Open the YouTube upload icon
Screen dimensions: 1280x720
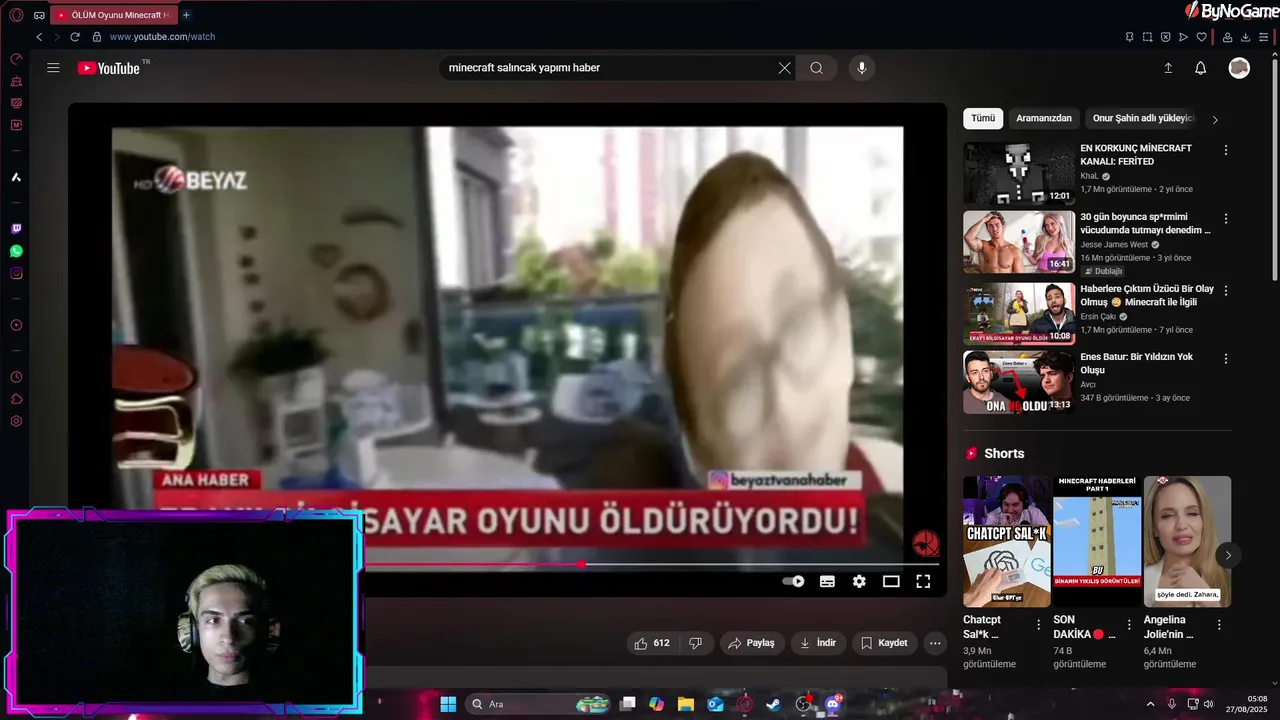click(x=1168, y=68)
